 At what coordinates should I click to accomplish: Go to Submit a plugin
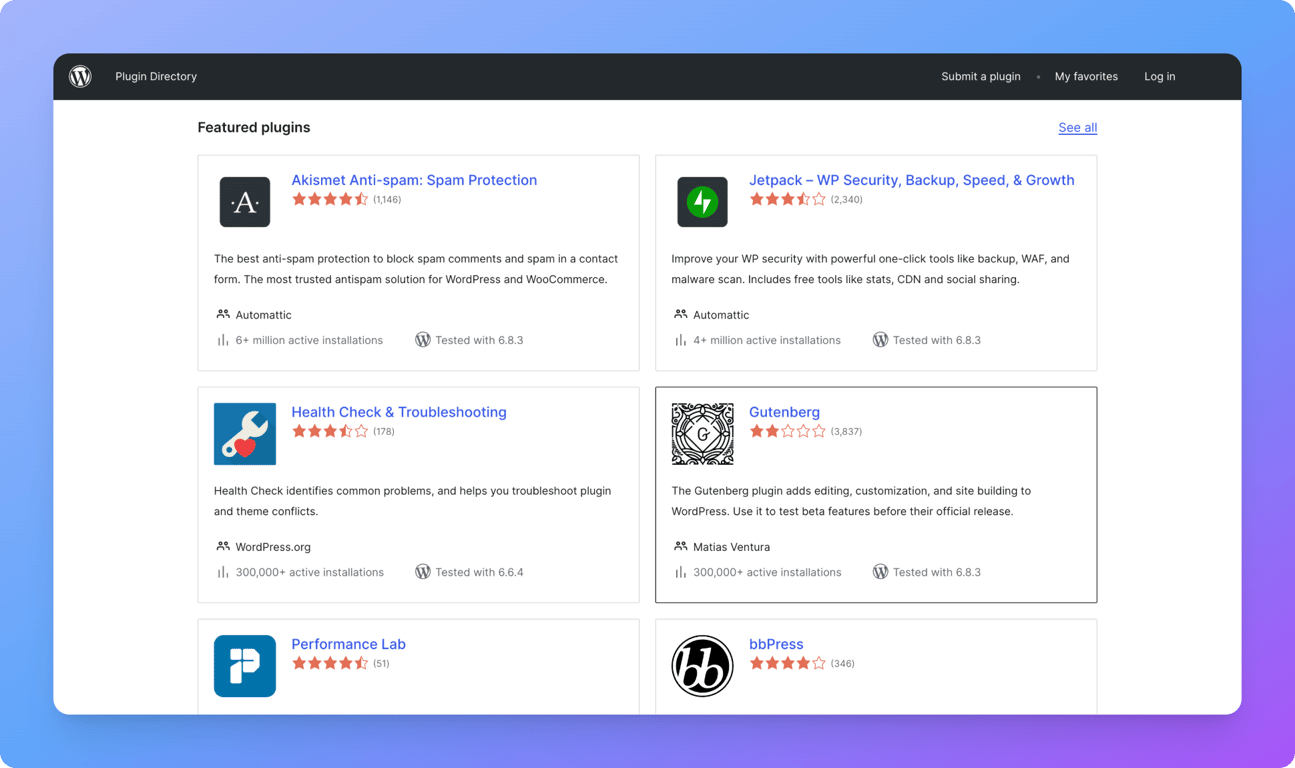tap(981, 76)
